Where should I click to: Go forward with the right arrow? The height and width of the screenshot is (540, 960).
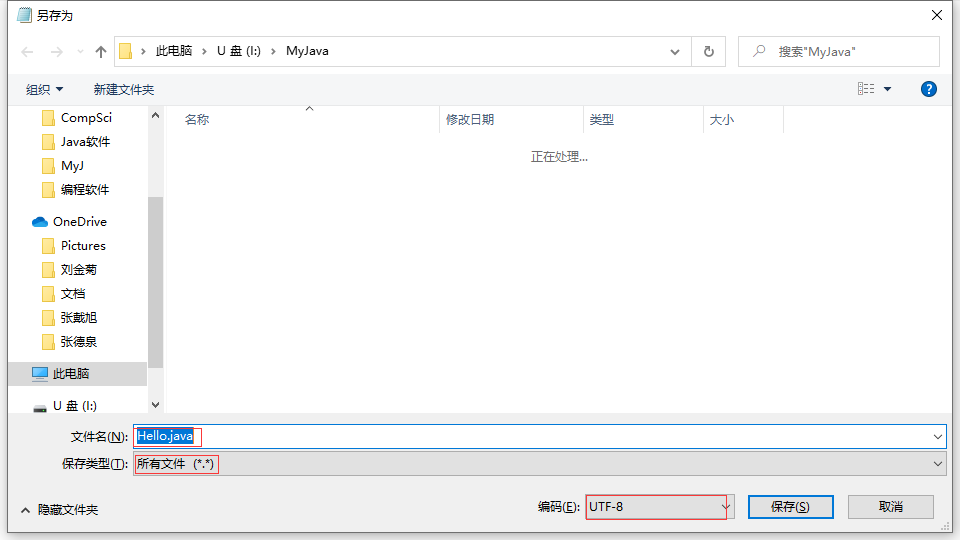[56, 52]
